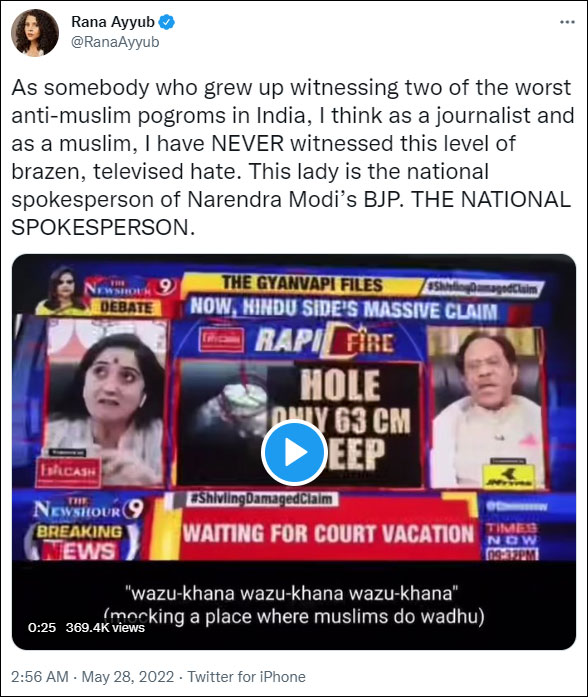Click the tweet body text
Image resolution: width=588 pixels, height=697 pixels.
(292, 157)
